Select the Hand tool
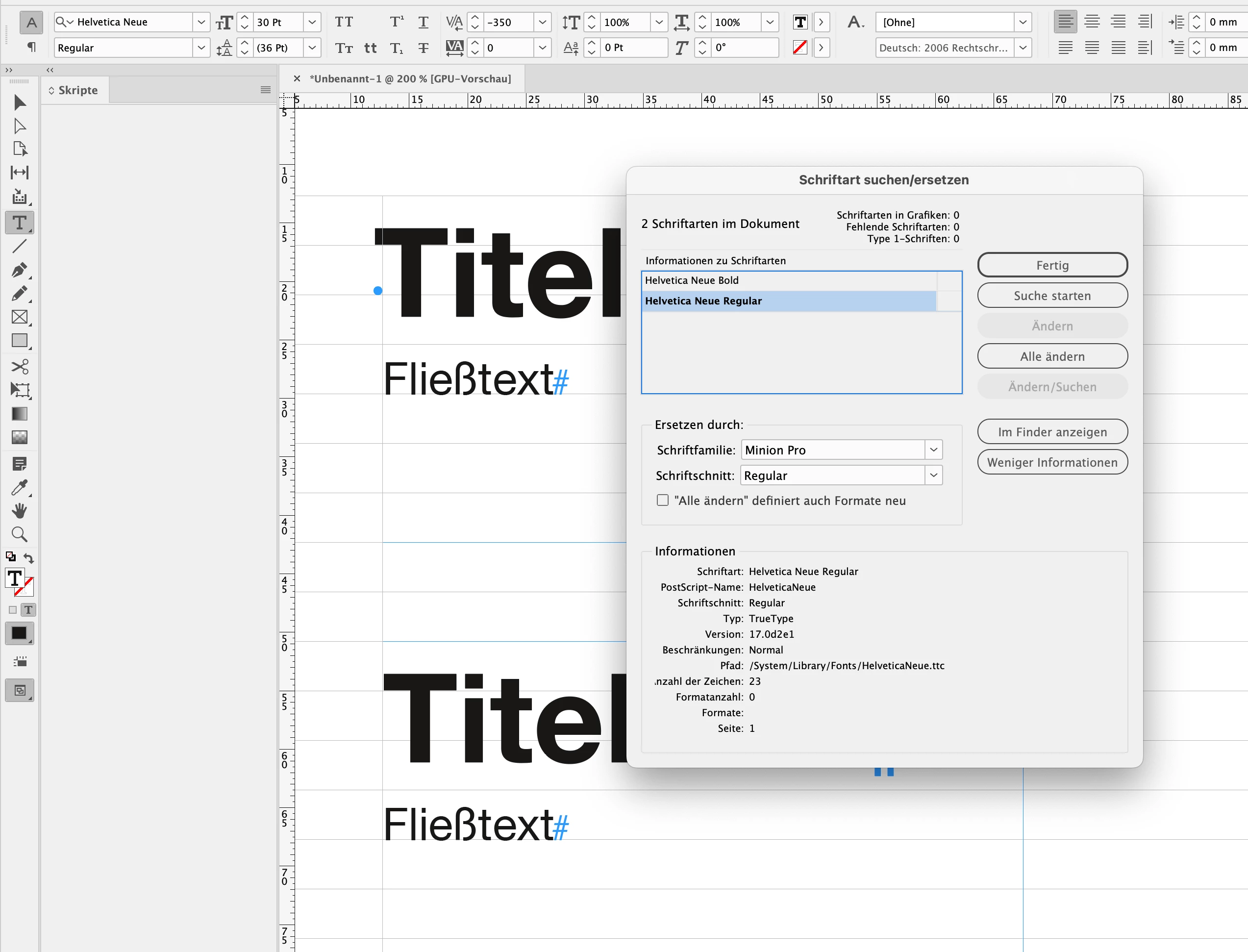1248x952 pixels. click(x=19, y=511)
